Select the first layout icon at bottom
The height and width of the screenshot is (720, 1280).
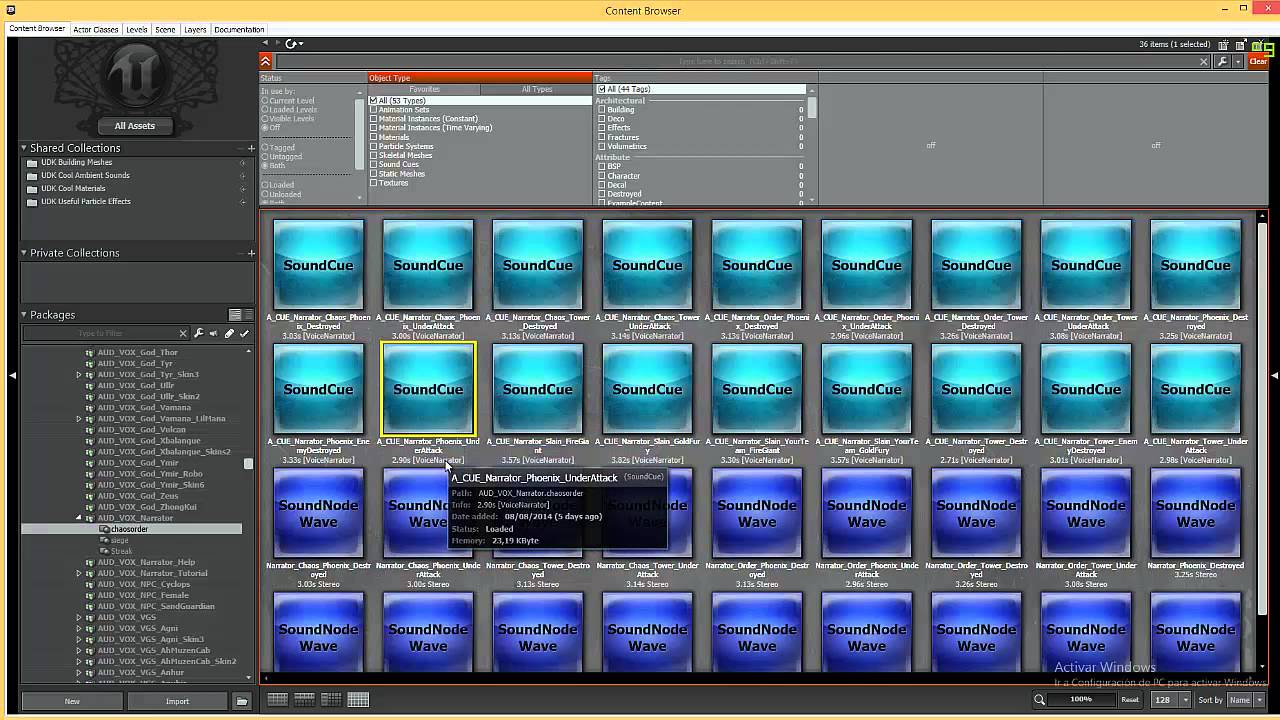tap(278, 700)
